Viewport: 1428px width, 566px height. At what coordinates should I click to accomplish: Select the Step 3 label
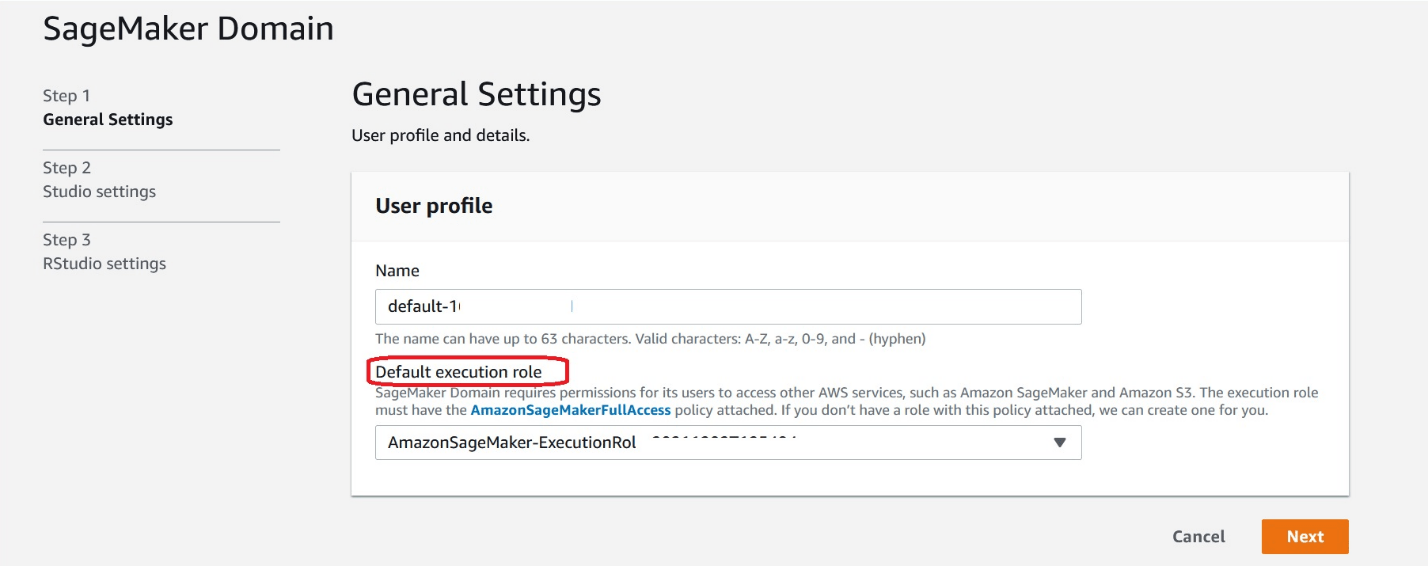pos(67,240)
